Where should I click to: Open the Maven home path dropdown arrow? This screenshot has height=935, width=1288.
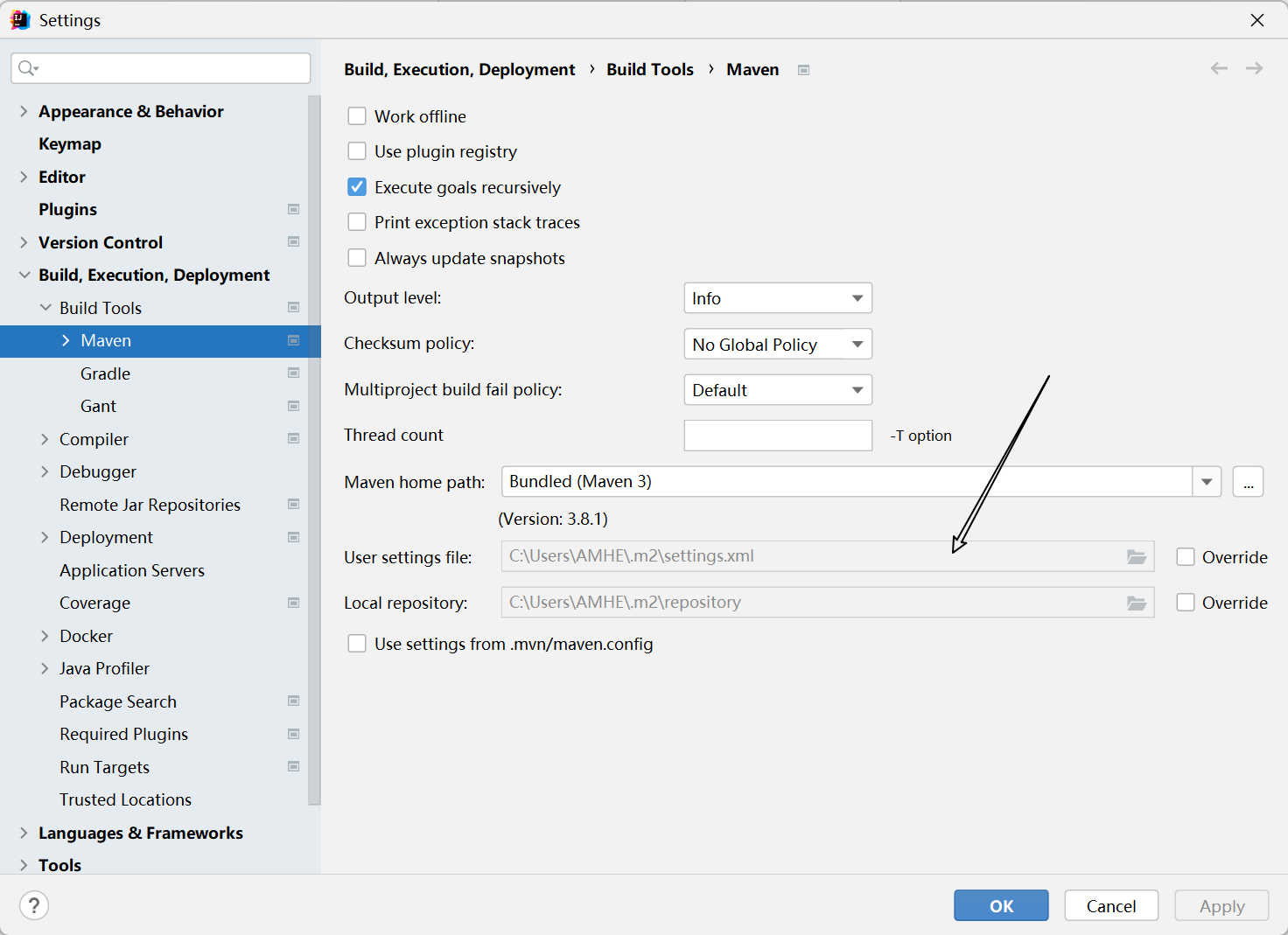click(1207, 481)
